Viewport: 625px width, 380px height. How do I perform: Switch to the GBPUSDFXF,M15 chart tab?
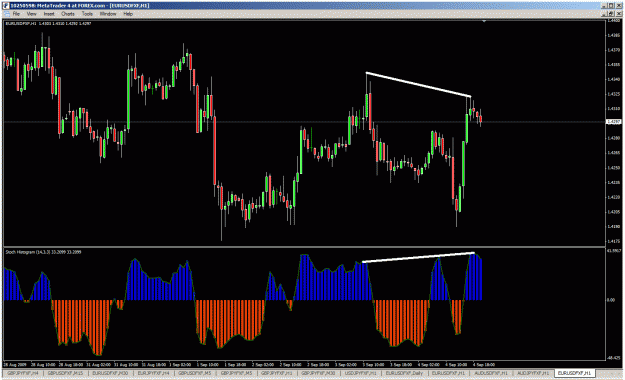pos(65,373)
